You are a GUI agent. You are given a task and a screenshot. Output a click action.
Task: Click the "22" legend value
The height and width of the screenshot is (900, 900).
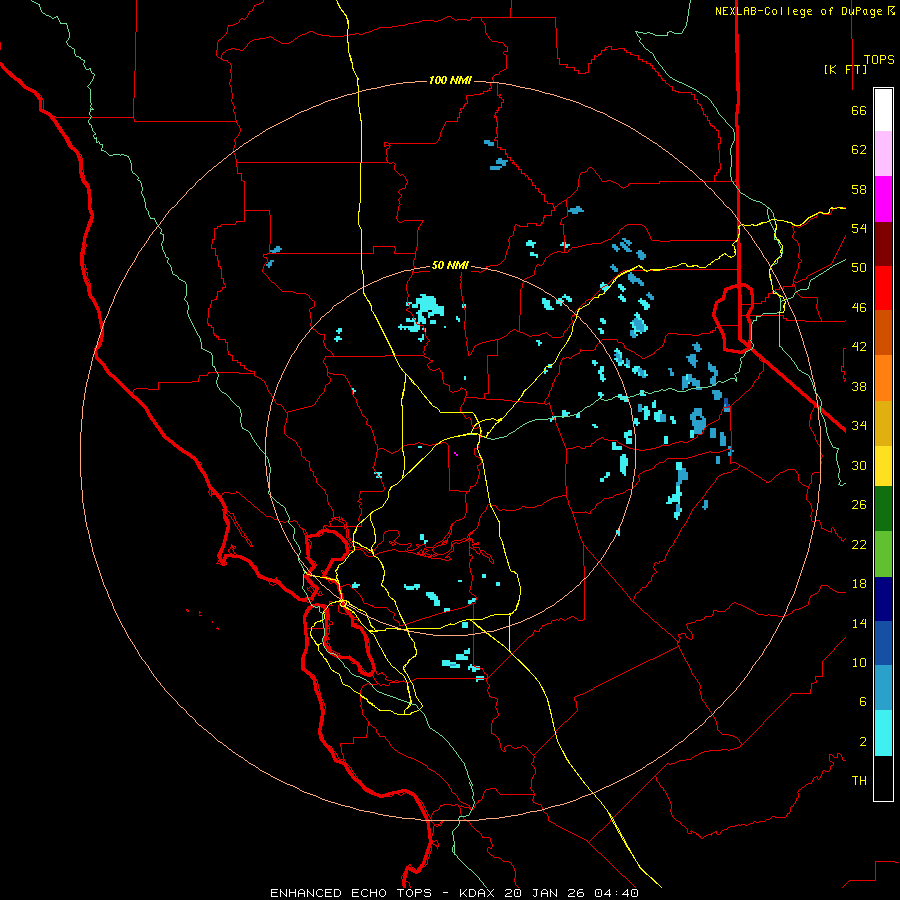tap(859, 545)
